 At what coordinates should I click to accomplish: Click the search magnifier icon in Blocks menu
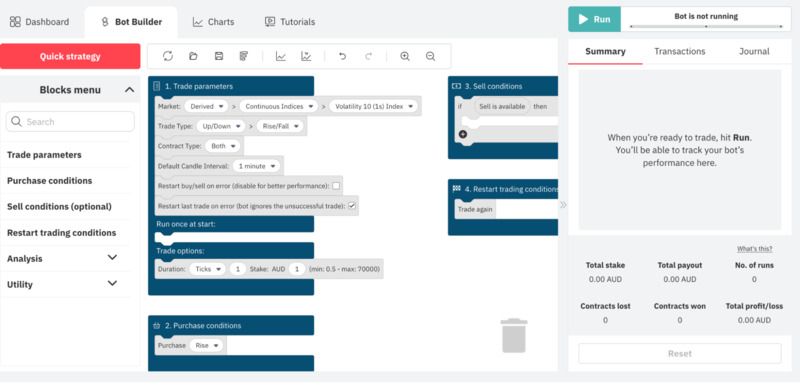pos(16,121)
